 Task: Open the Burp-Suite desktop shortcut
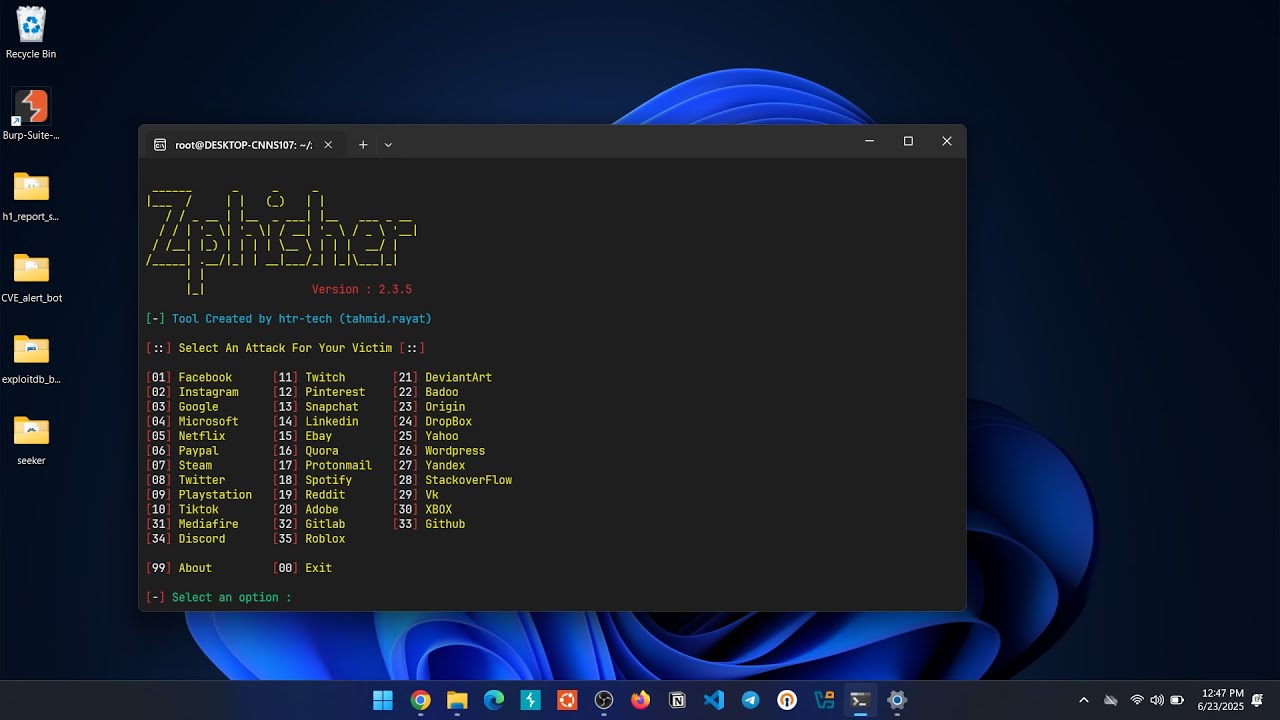coord(31,113)
